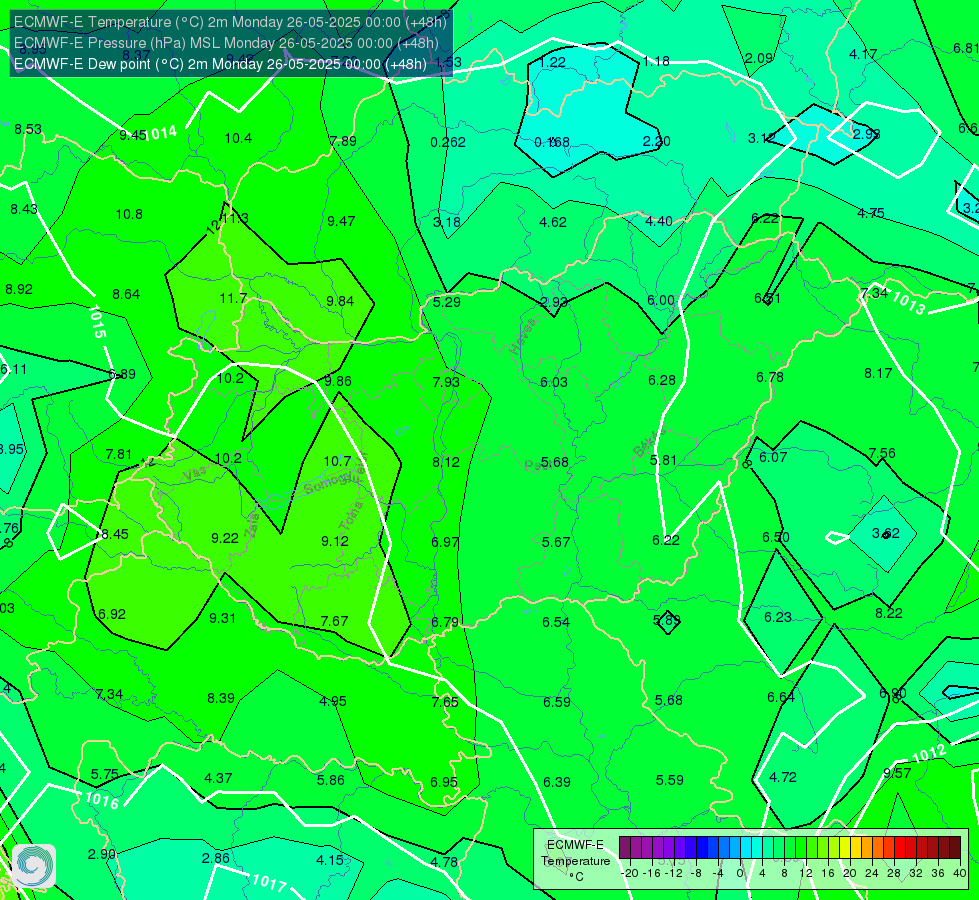Click the 4.95 grid value
The height and width of the screenshot is (900, 979).
coord(333,701)
